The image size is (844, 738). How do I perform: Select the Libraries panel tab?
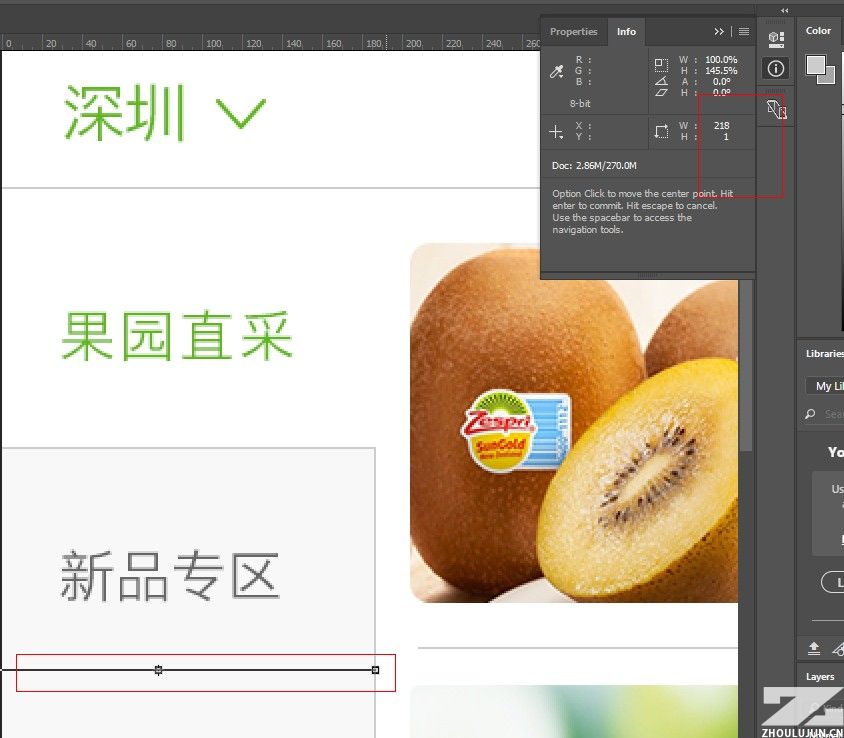pos(824,353)
